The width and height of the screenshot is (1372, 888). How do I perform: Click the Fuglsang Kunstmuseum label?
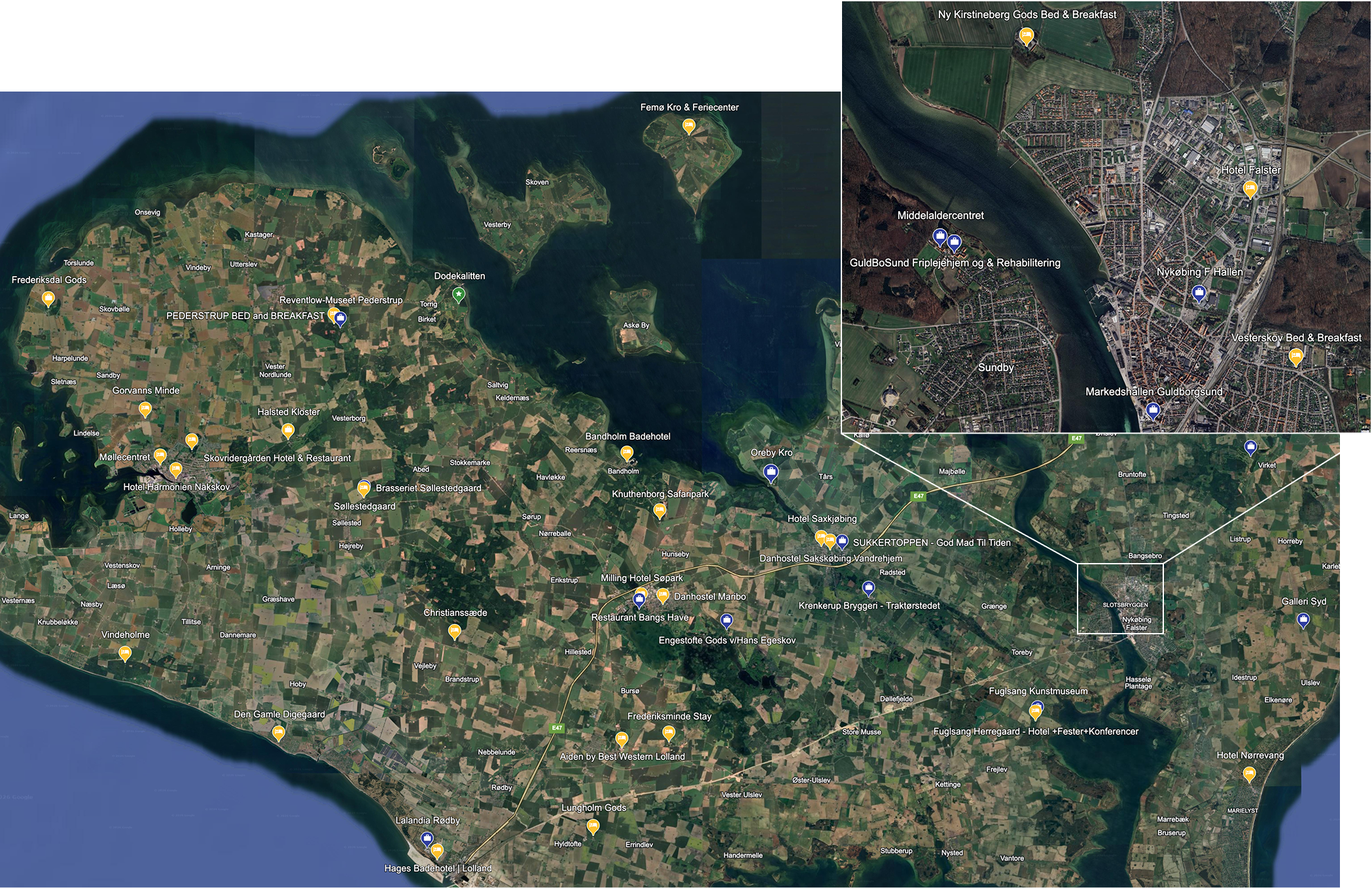pos(1038,691)
